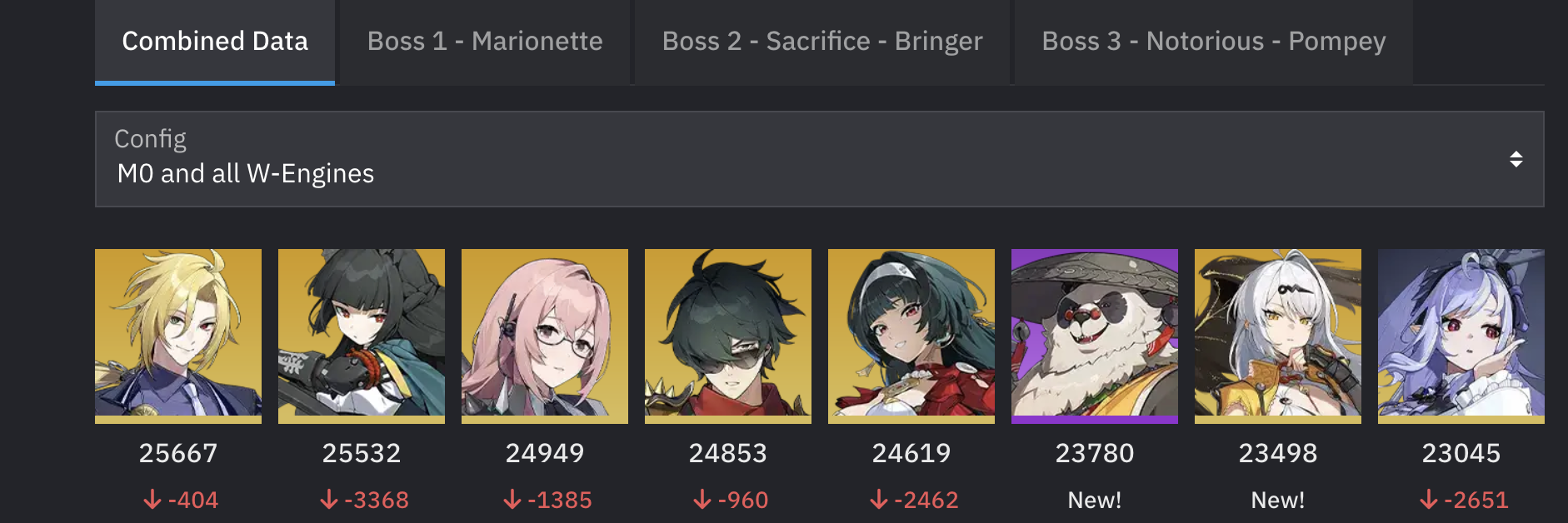Screen dimensions: 1568x523
Task: Open the blonde-haired character portrait
Action: tap(178, 336)
